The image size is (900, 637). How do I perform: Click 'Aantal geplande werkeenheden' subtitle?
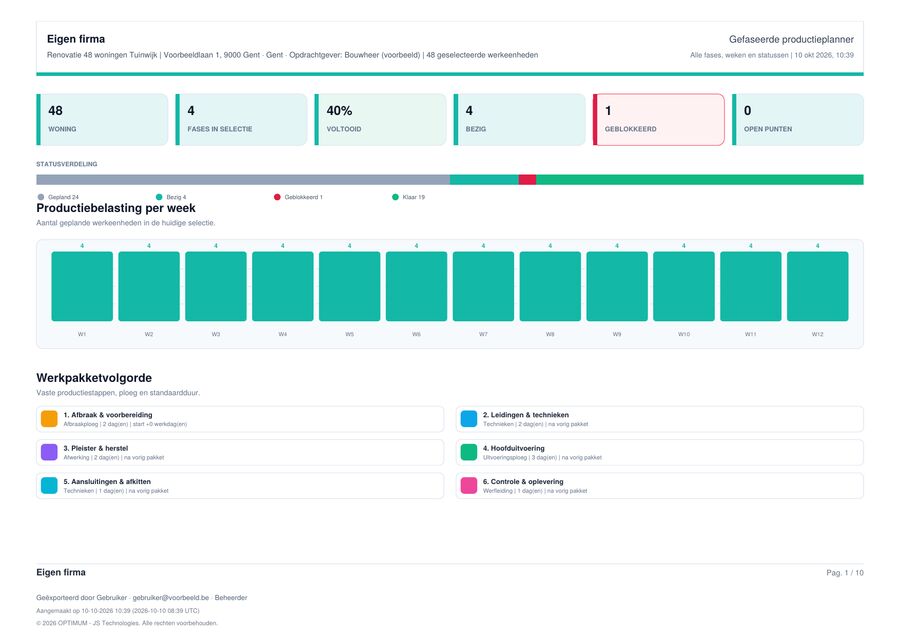[126, 223]
